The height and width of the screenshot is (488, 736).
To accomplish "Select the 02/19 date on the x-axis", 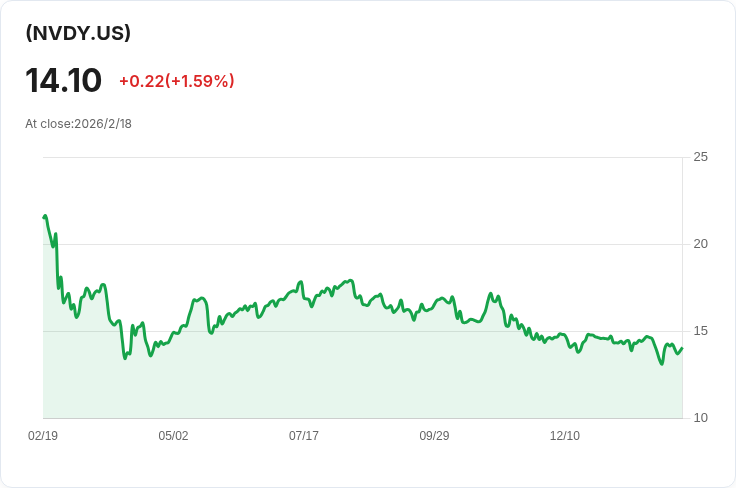I will click(x=43, y=436).
